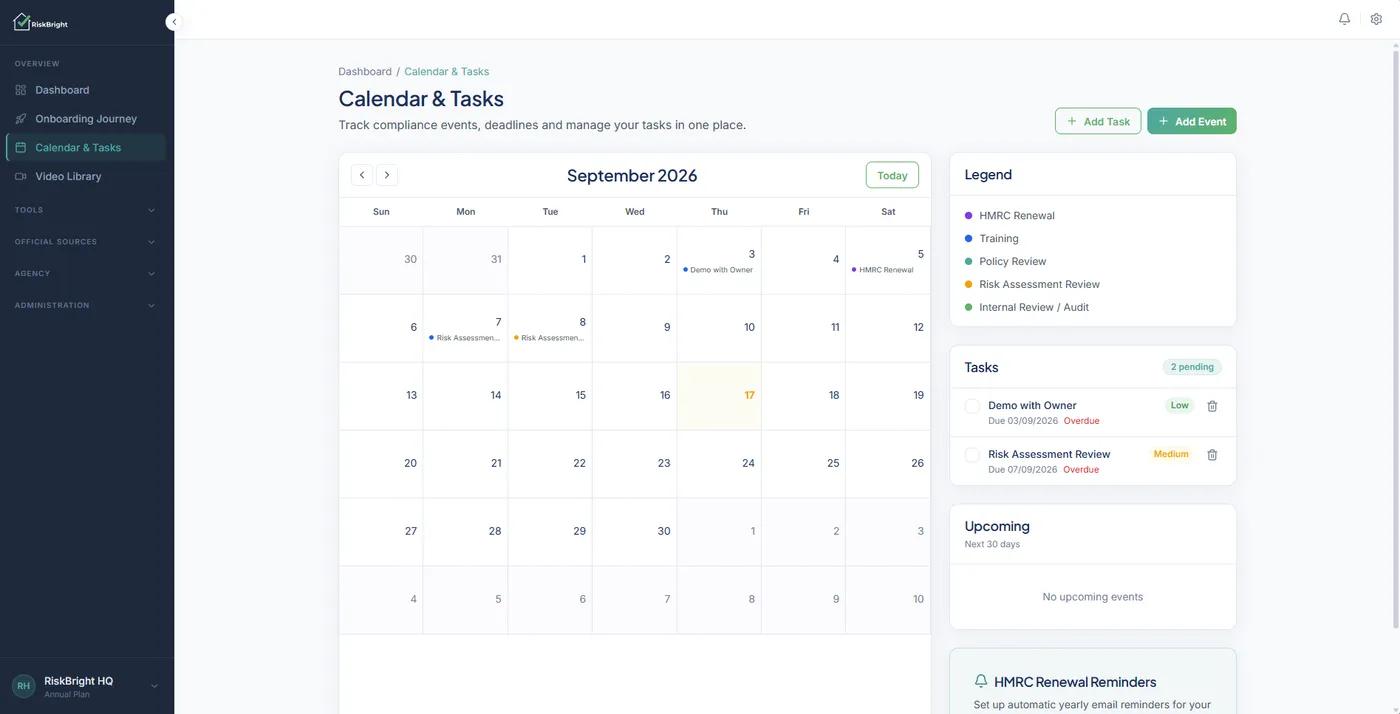Click the Calendar & Tasks calendar icon
This screenshot has width=1400, height=714.
21,147
